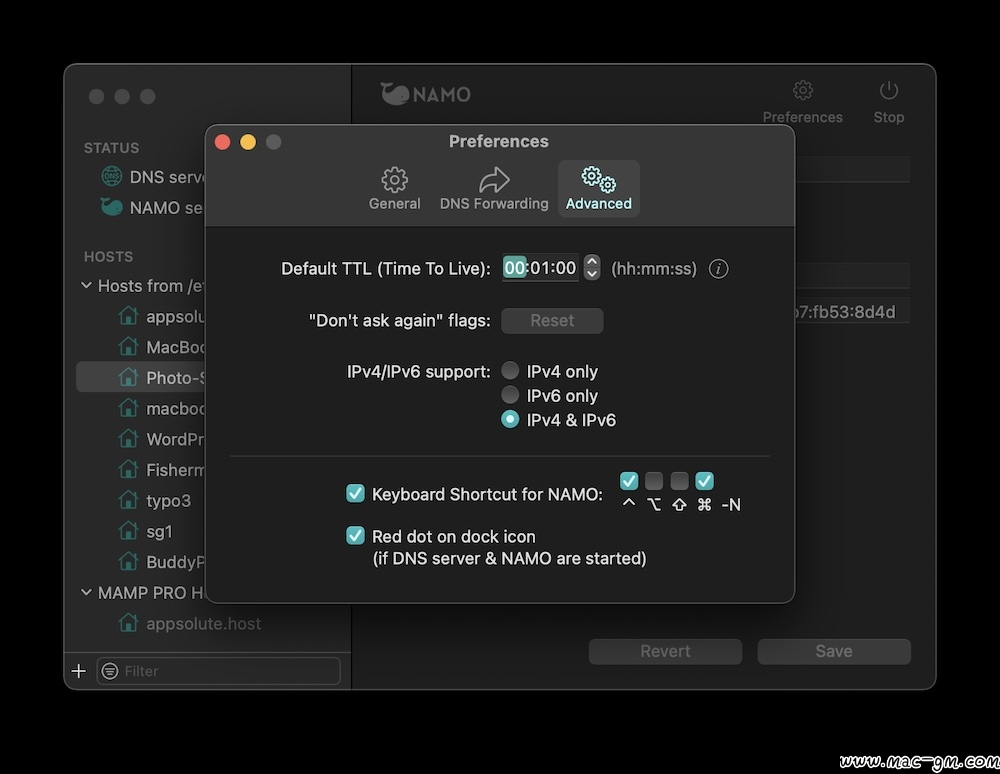Image resolution: width=1000 pixels, height=774 pixels.
Task: Select the Advanced preferences tab
Action: coord(598,189)
